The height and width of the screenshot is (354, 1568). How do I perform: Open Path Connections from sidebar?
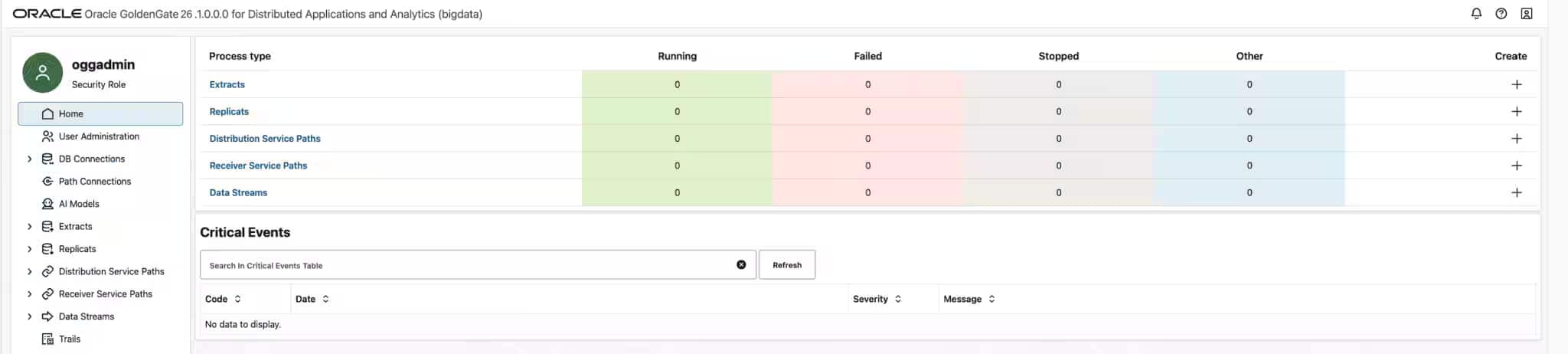click(95, 182)
